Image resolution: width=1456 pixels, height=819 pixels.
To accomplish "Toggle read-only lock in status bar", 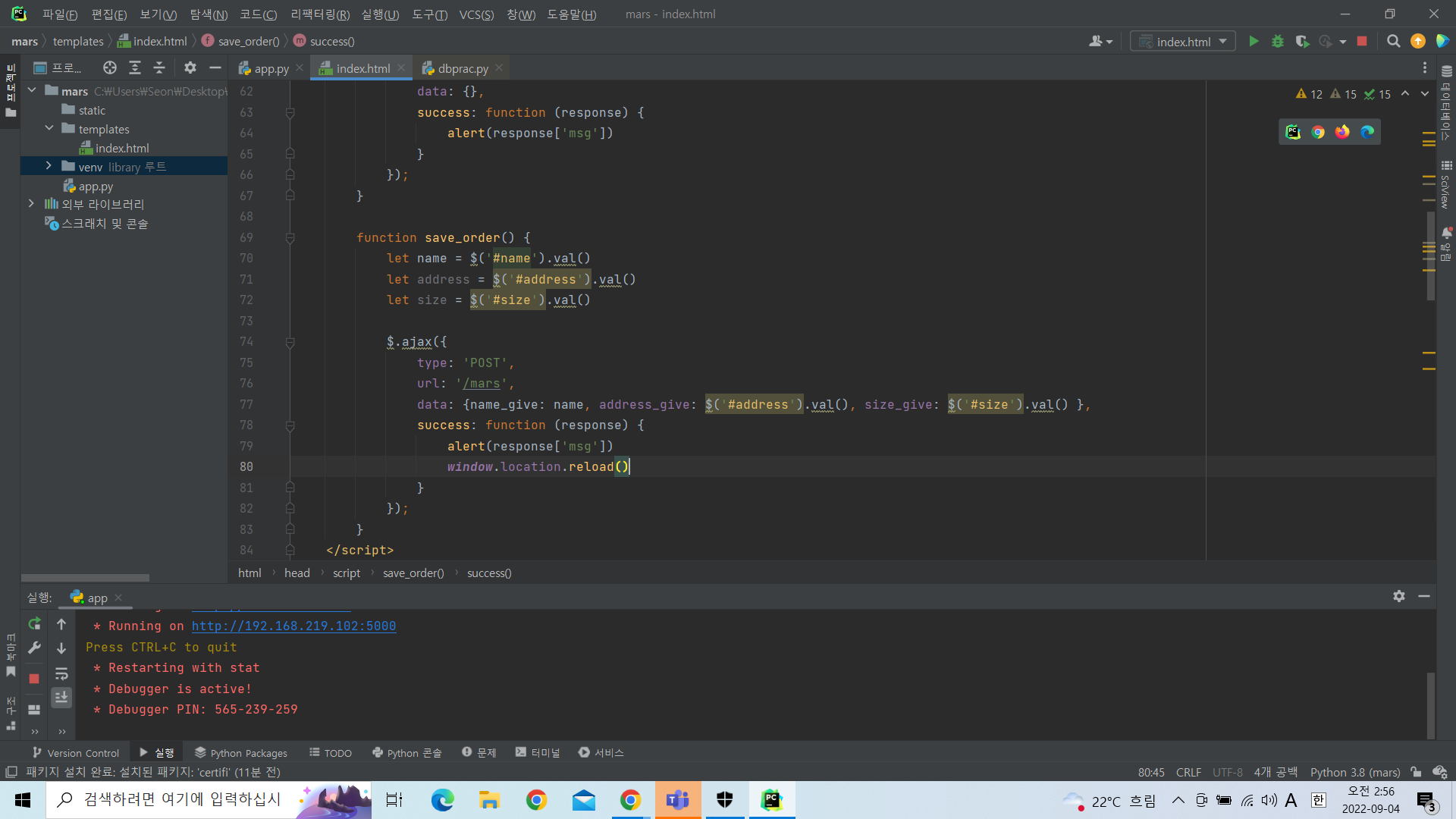I will [1416, 773].
